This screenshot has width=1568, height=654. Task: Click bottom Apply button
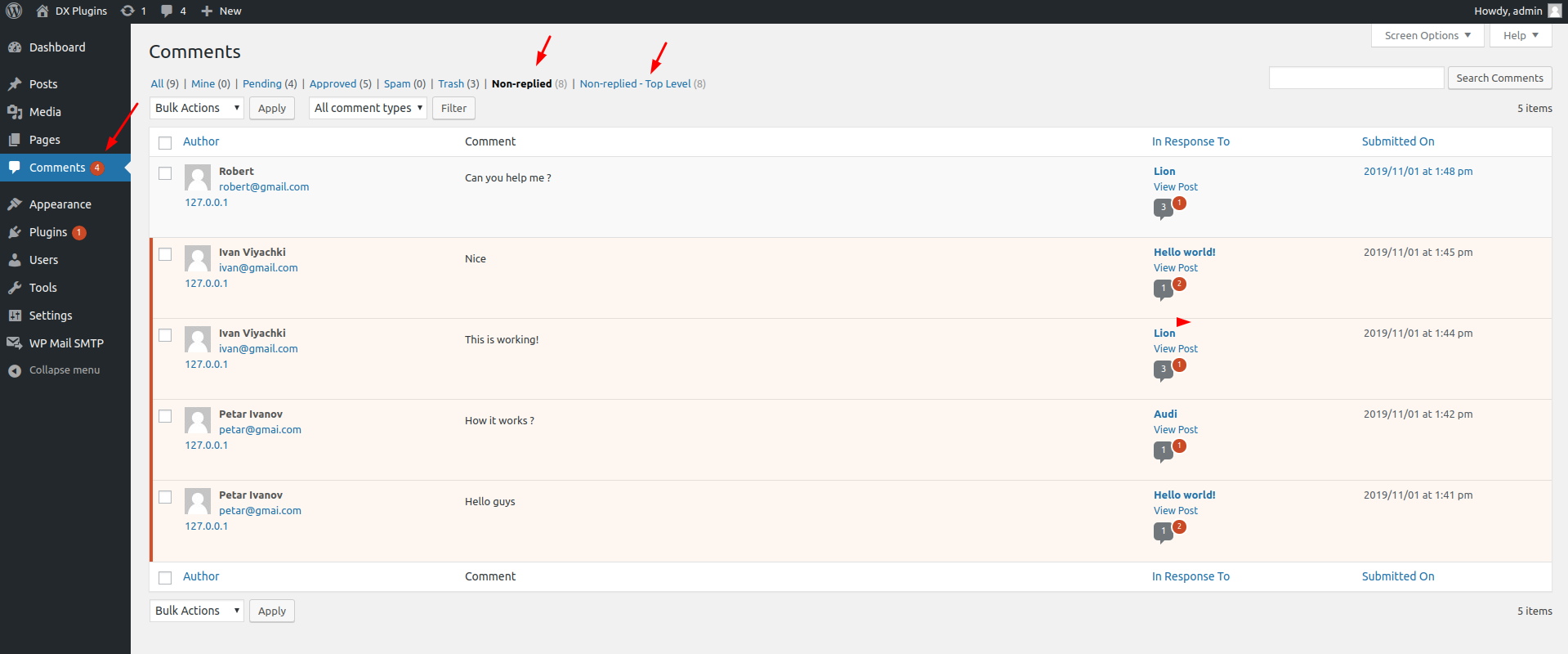pyautogui.click(x=272, y=611)
